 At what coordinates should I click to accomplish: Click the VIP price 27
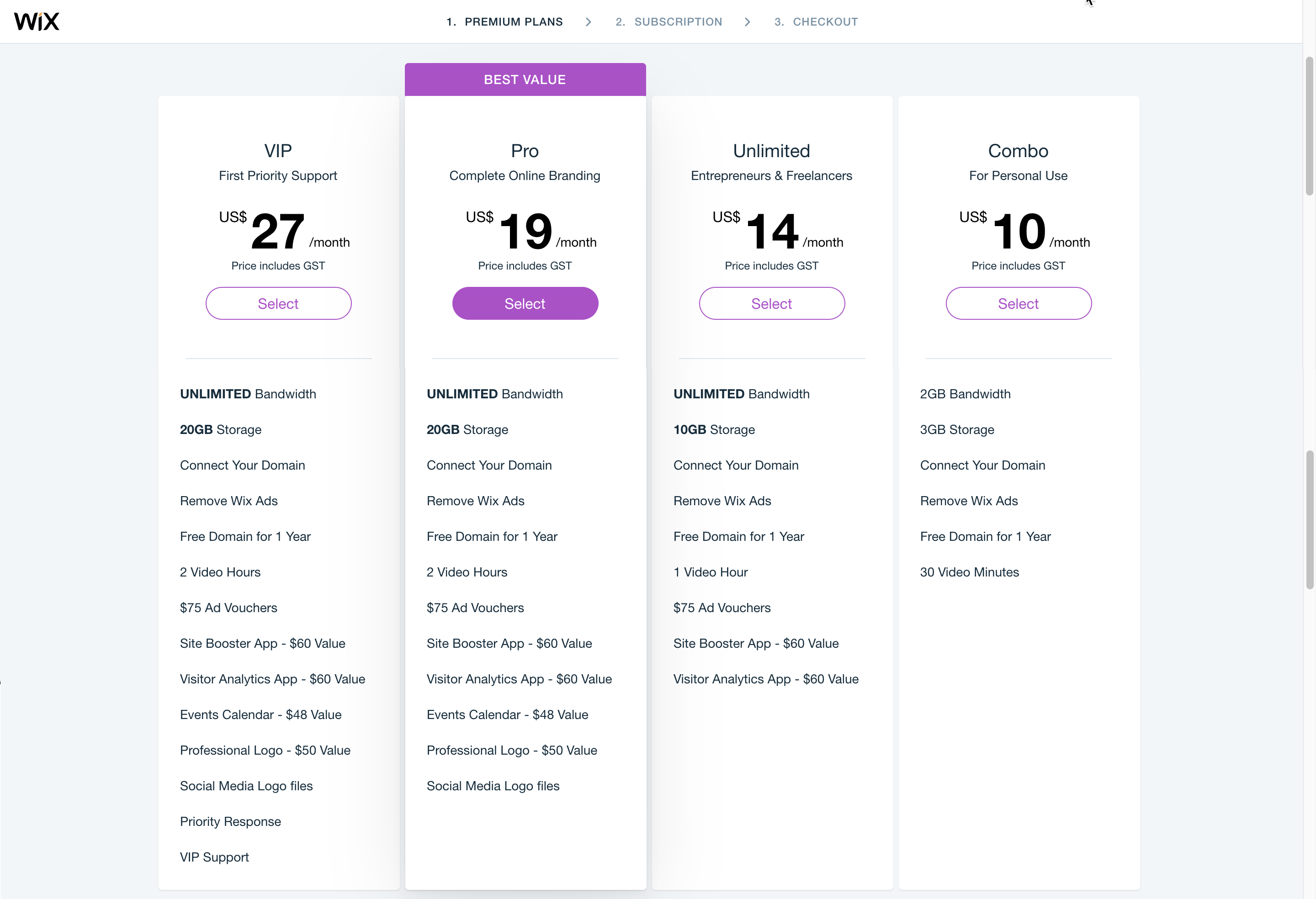point(278,231)
